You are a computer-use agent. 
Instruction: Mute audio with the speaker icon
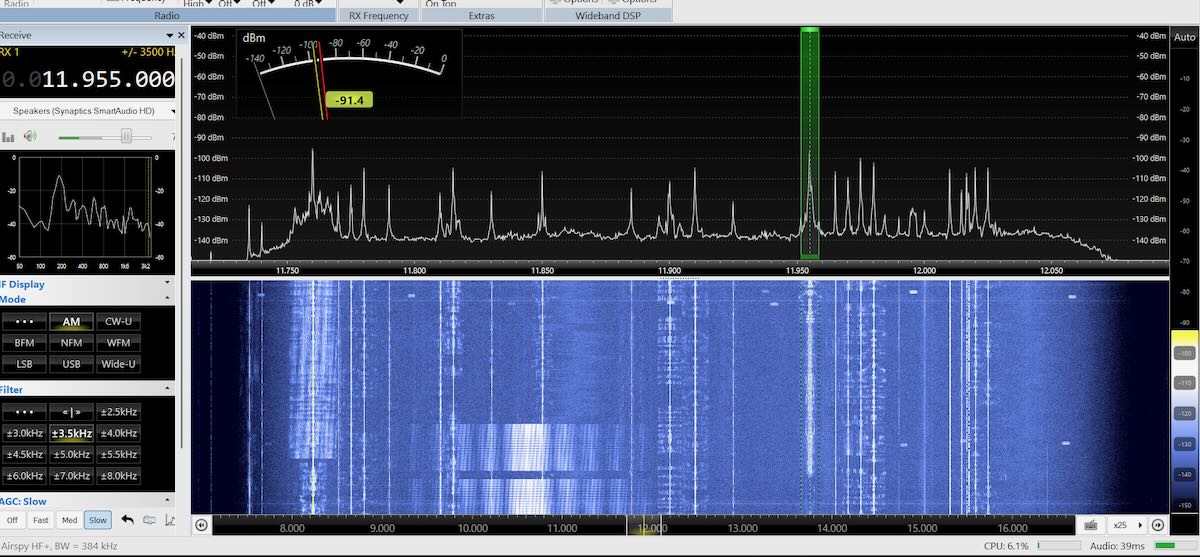point(30,137)
